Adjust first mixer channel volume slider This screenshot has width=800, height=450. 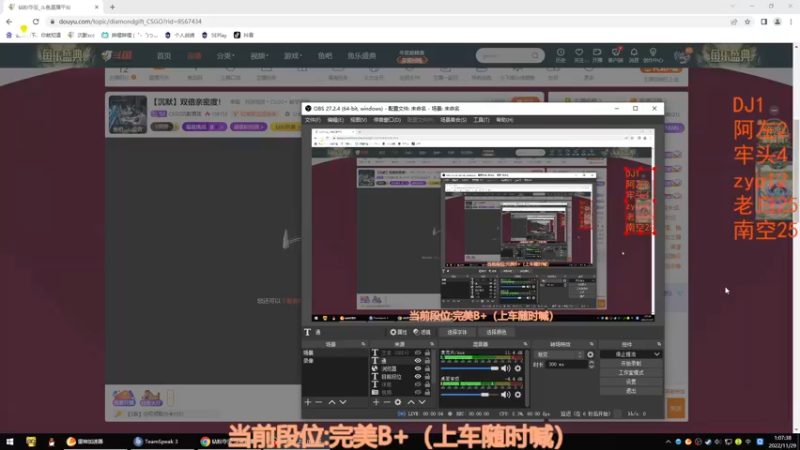[469, 368]
